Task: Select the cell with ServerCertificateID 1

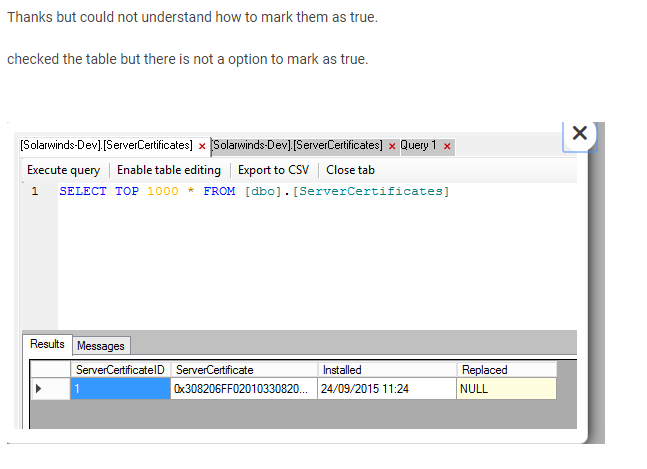Action: point(120,389)
